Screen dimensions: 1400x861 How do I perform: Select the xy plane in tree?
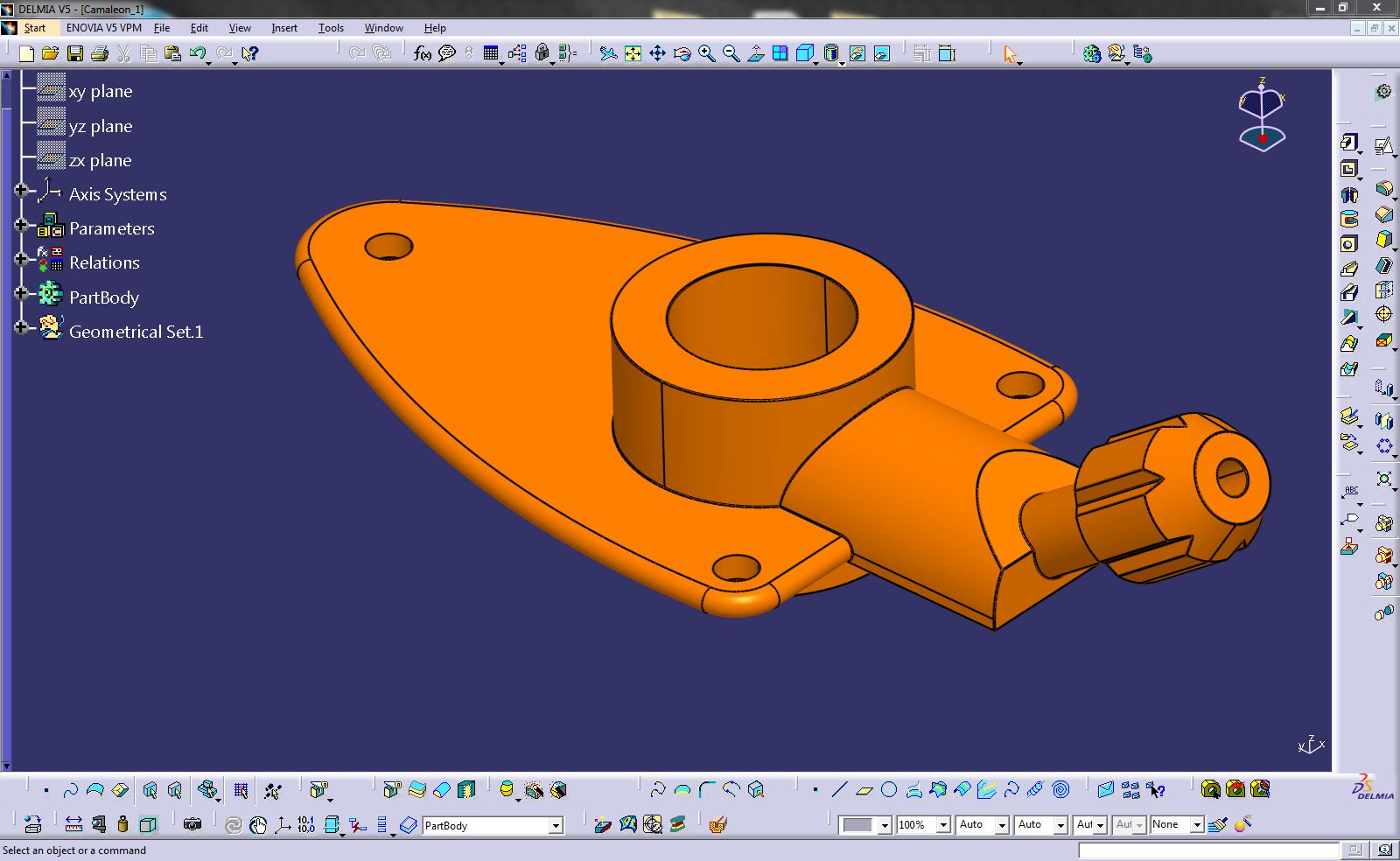tap(101, 91)
